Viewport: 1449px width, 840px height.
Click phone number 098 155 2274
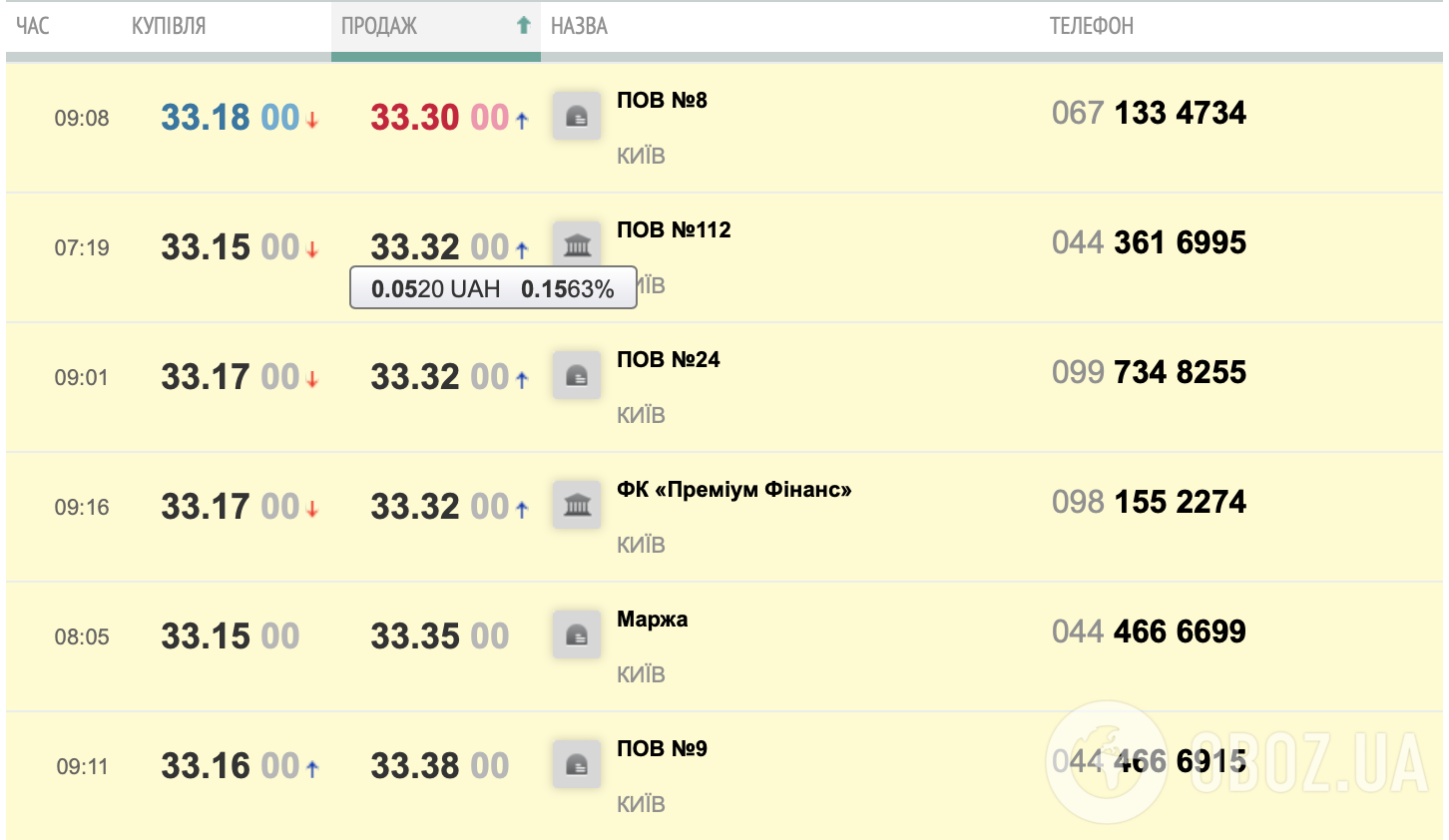pyautogui.click(x=1149, y=502)
